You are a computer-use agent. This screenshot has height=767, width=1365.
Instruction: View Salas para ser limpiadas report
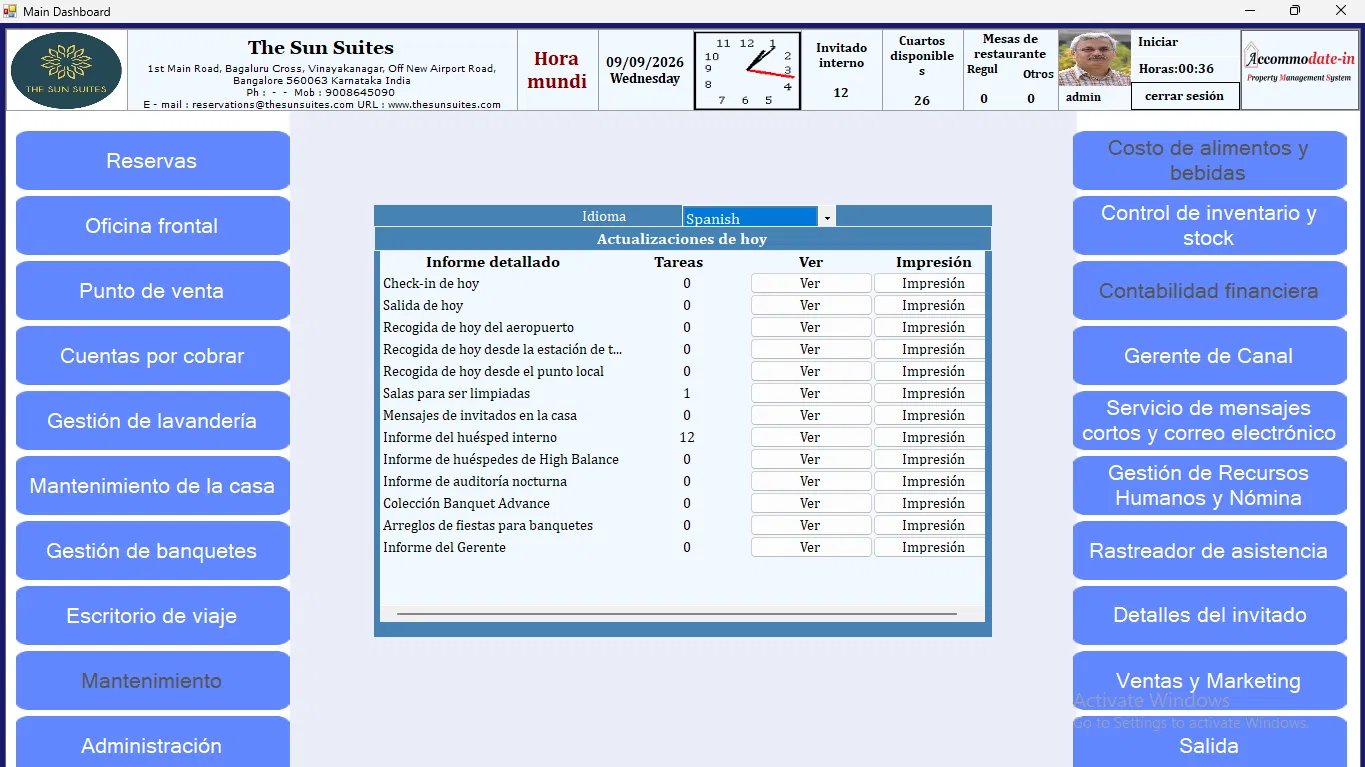(811, 393)
